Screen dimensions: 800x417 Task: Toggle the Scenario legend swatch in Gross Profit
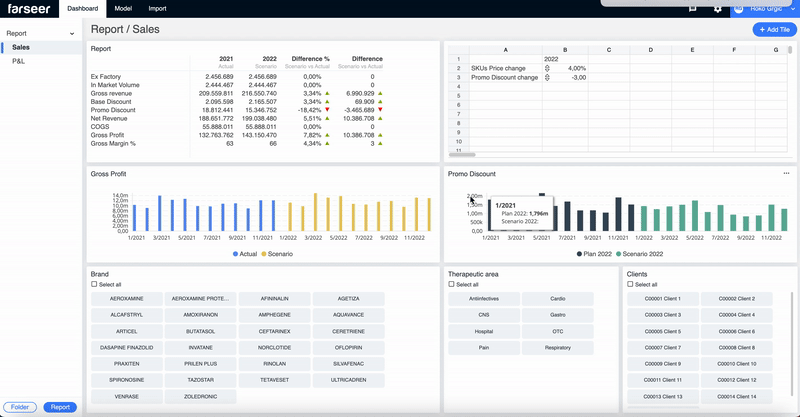pyautogui.click(x=264, y=254)
